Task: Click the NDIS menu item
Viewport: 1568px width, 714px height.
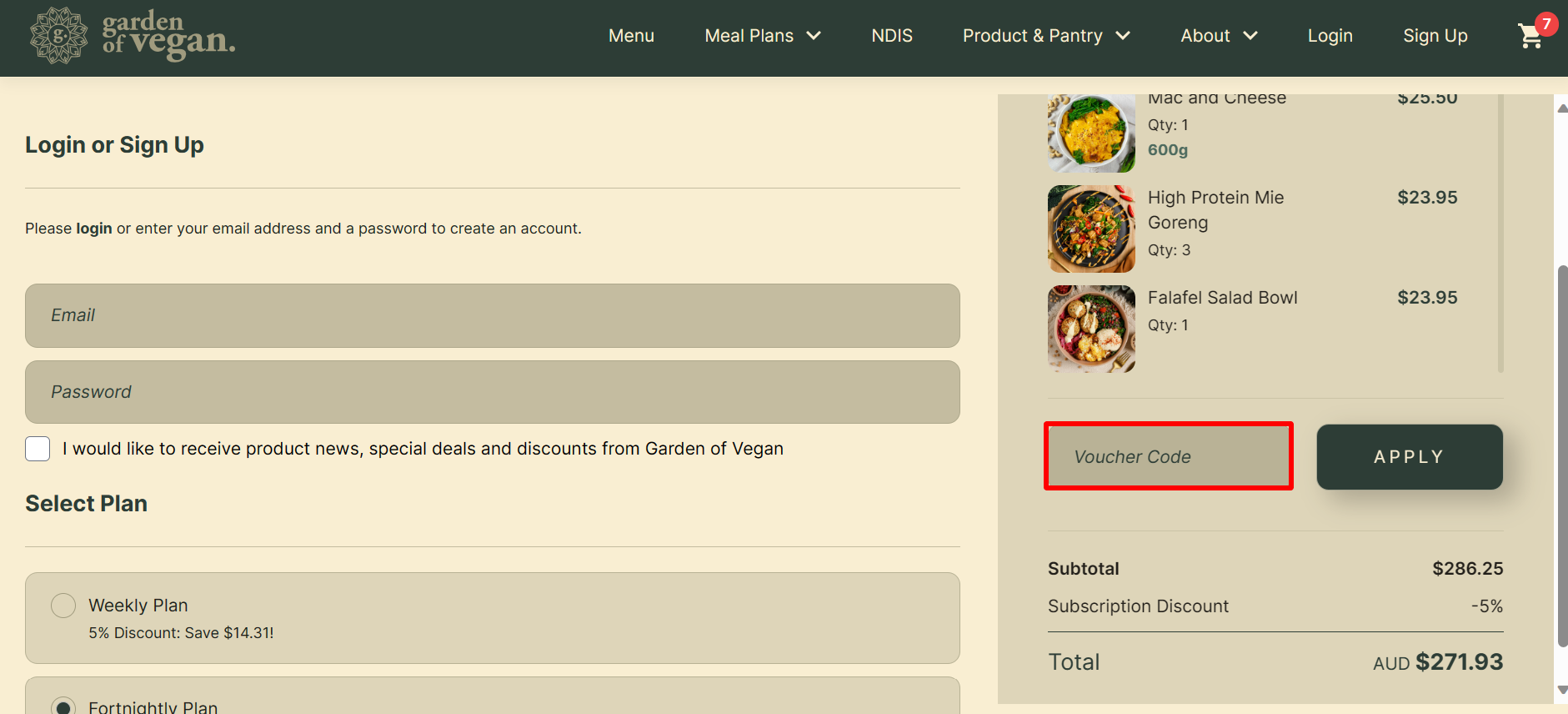Action: [x=891, y=35]
